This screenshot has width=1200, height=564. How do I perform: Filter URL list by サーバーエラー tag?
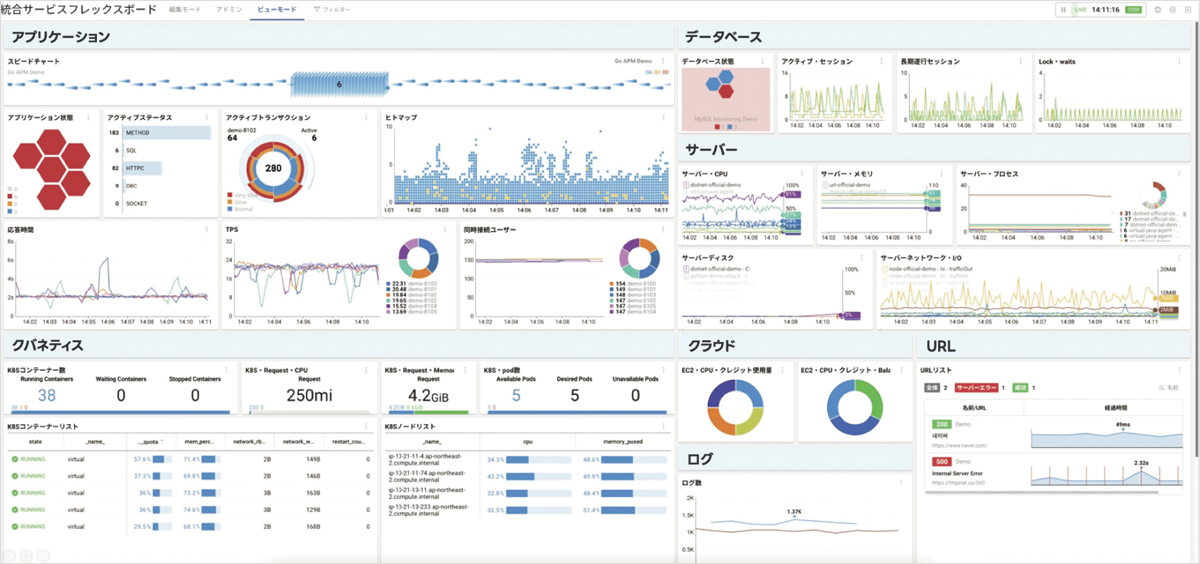[x=976, y=387]
